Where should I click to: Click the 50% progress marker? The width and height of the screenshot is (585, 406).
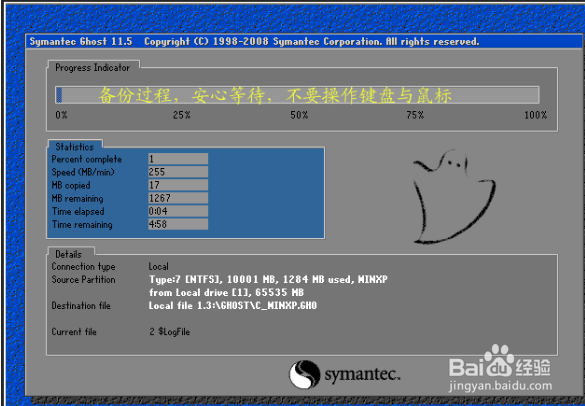tap(299, 115)
